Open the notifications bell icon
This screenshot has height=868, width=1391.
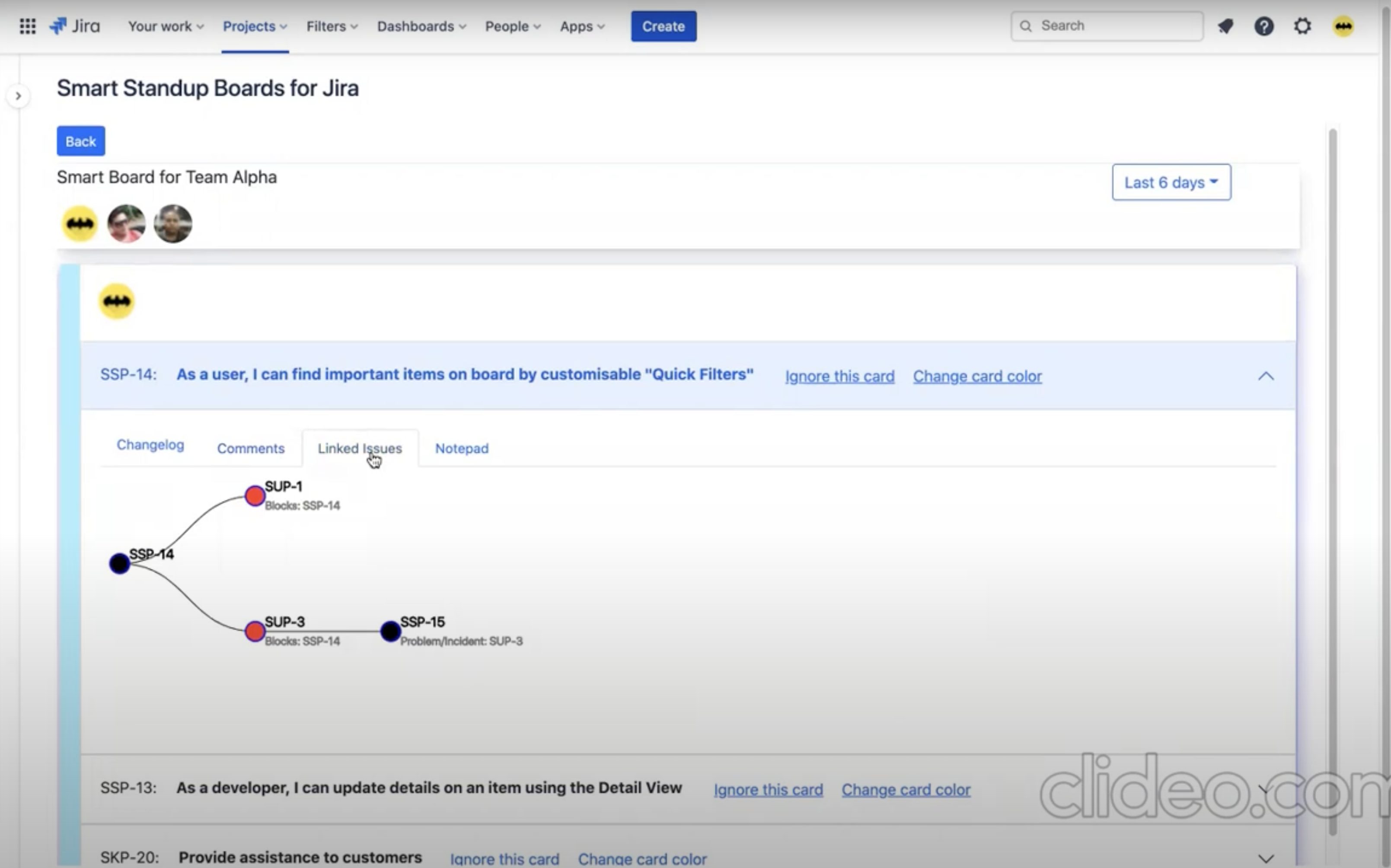click(1226, 26)
